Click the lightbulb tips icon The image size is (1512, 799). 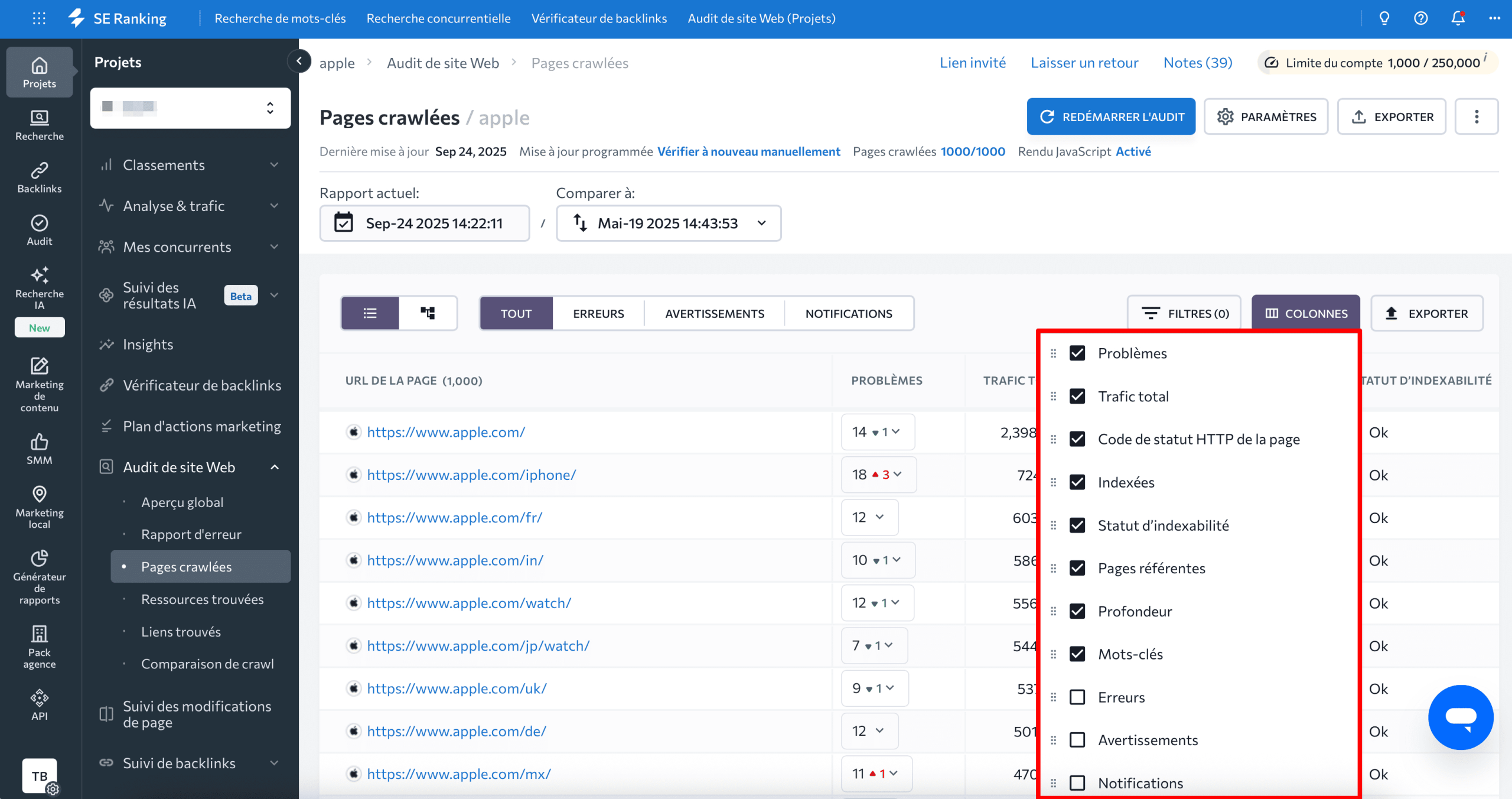(x=1384, y=18)
